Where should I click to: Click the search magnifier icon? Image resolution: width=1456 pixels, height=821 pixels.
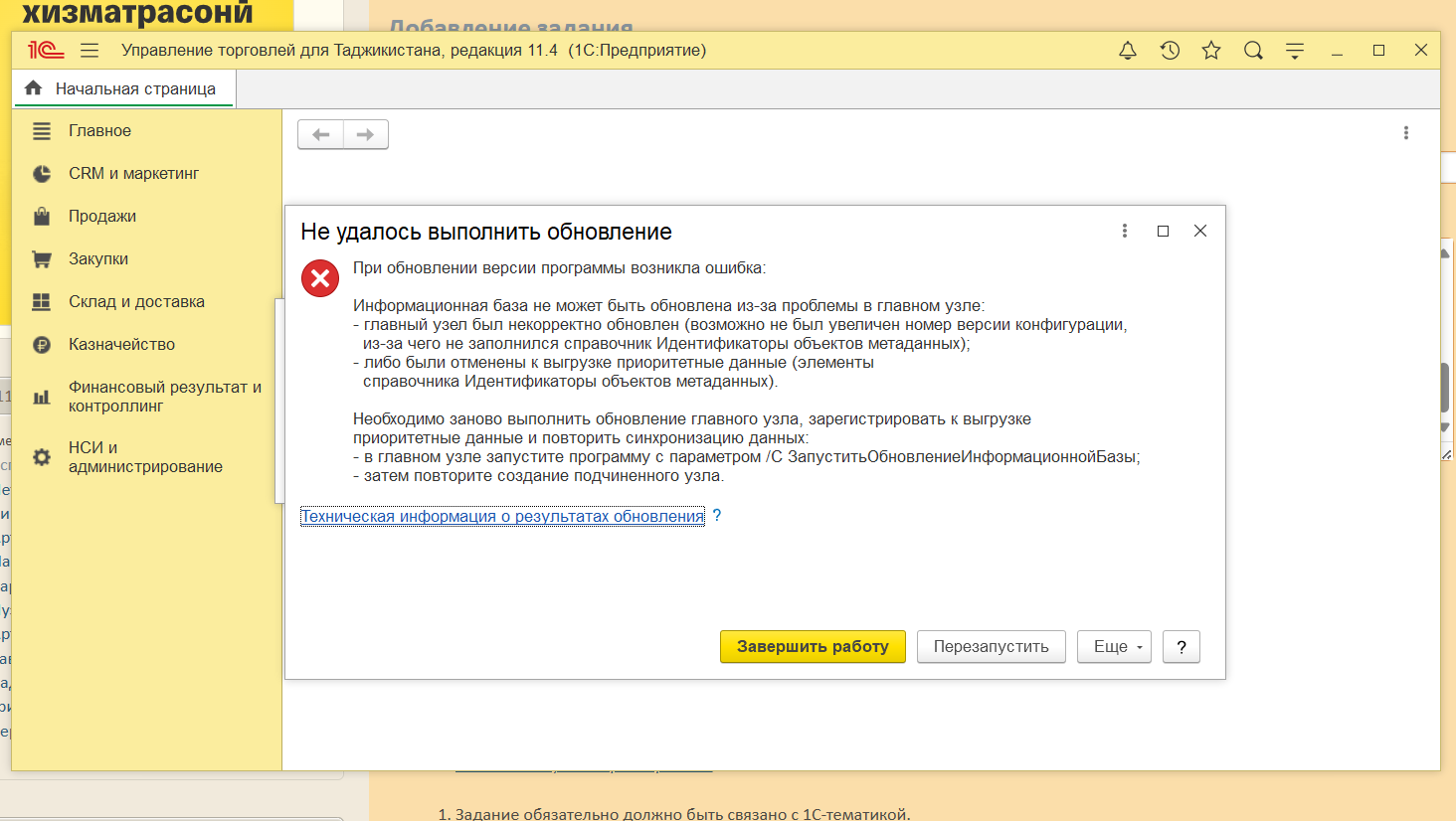tap(1253, 51)
